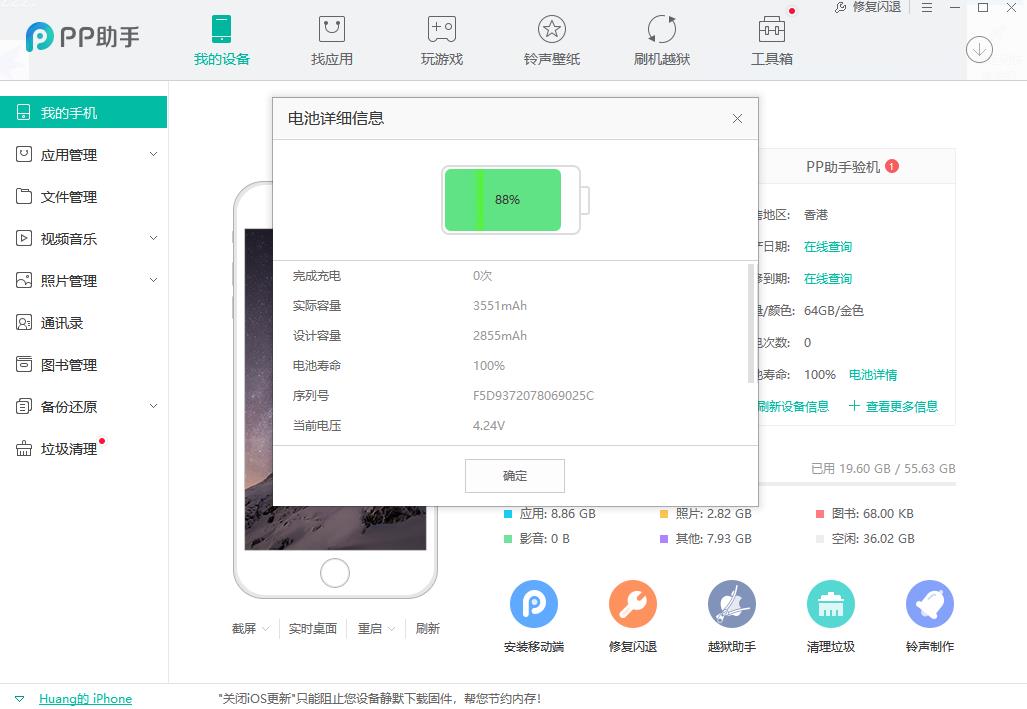Screen dimensions: 1027x709
Task: Select the battery serial number F5D9372078069025C
Action: 533,396
